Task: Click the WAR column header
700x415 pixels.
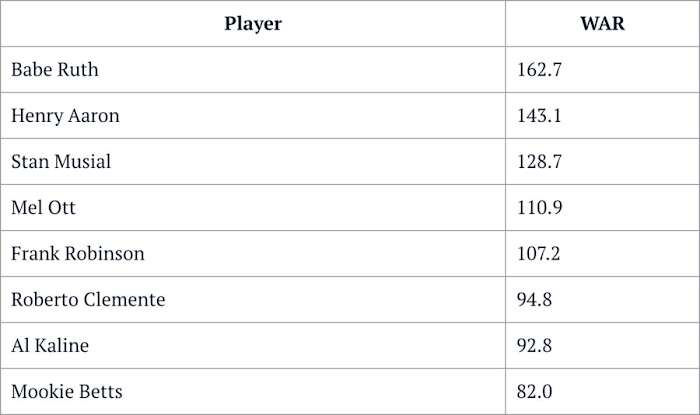Action: point(602,24)
